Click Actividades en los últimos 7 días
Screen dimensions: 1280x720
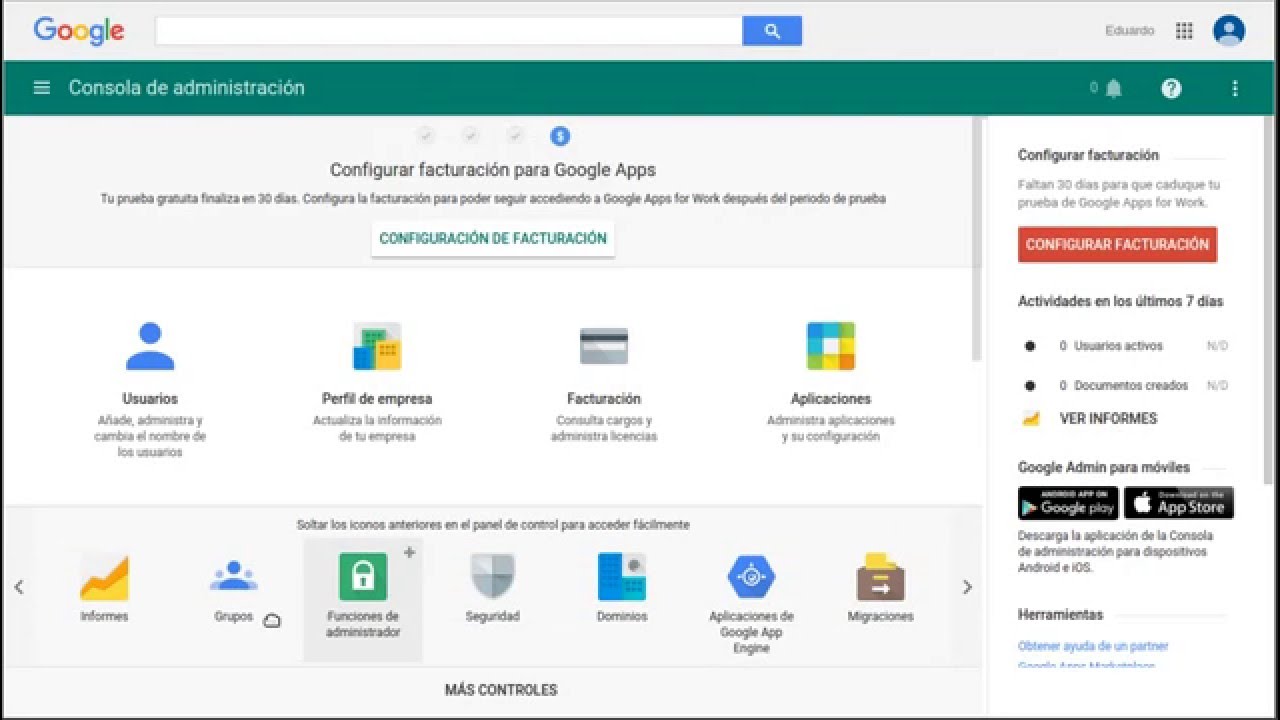pyautogui.click(x=1120, y=301)
